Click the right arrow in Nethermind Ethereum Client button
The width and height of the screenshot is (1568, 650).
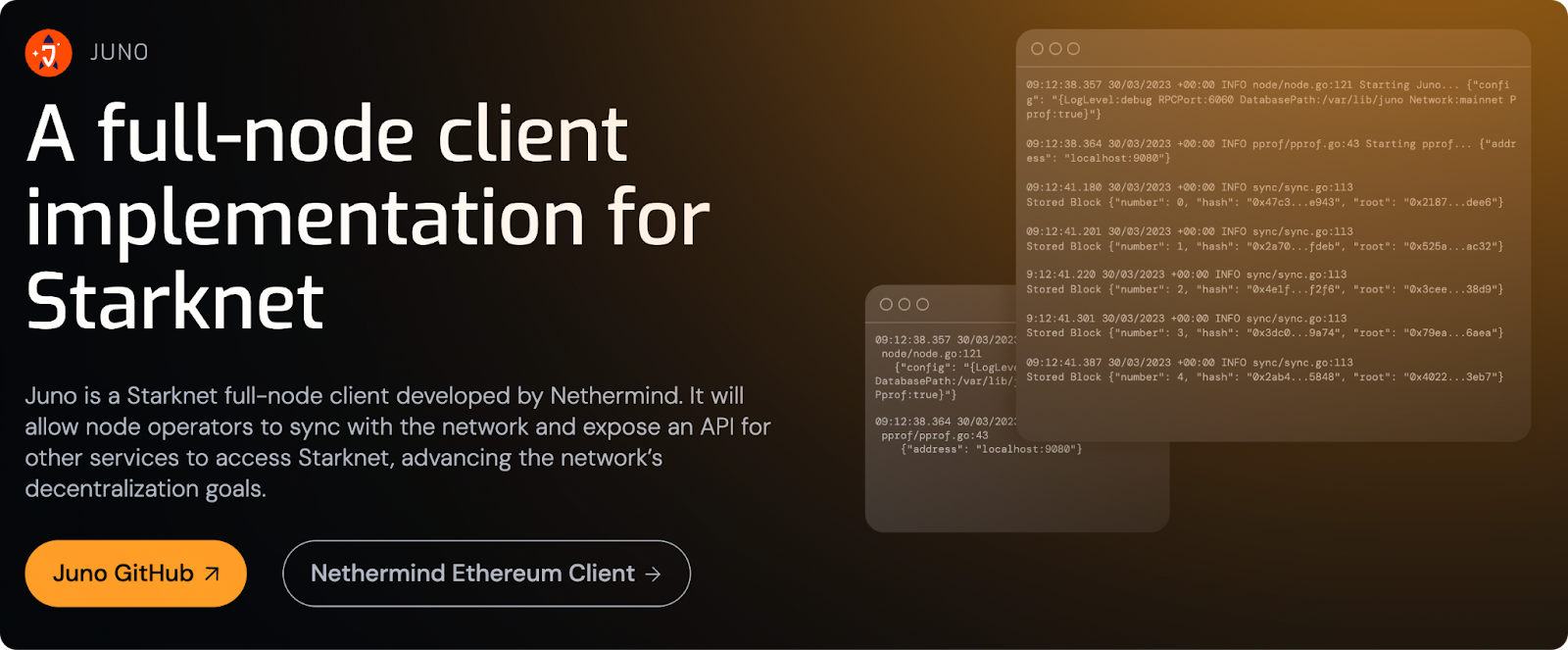[653, 575]
